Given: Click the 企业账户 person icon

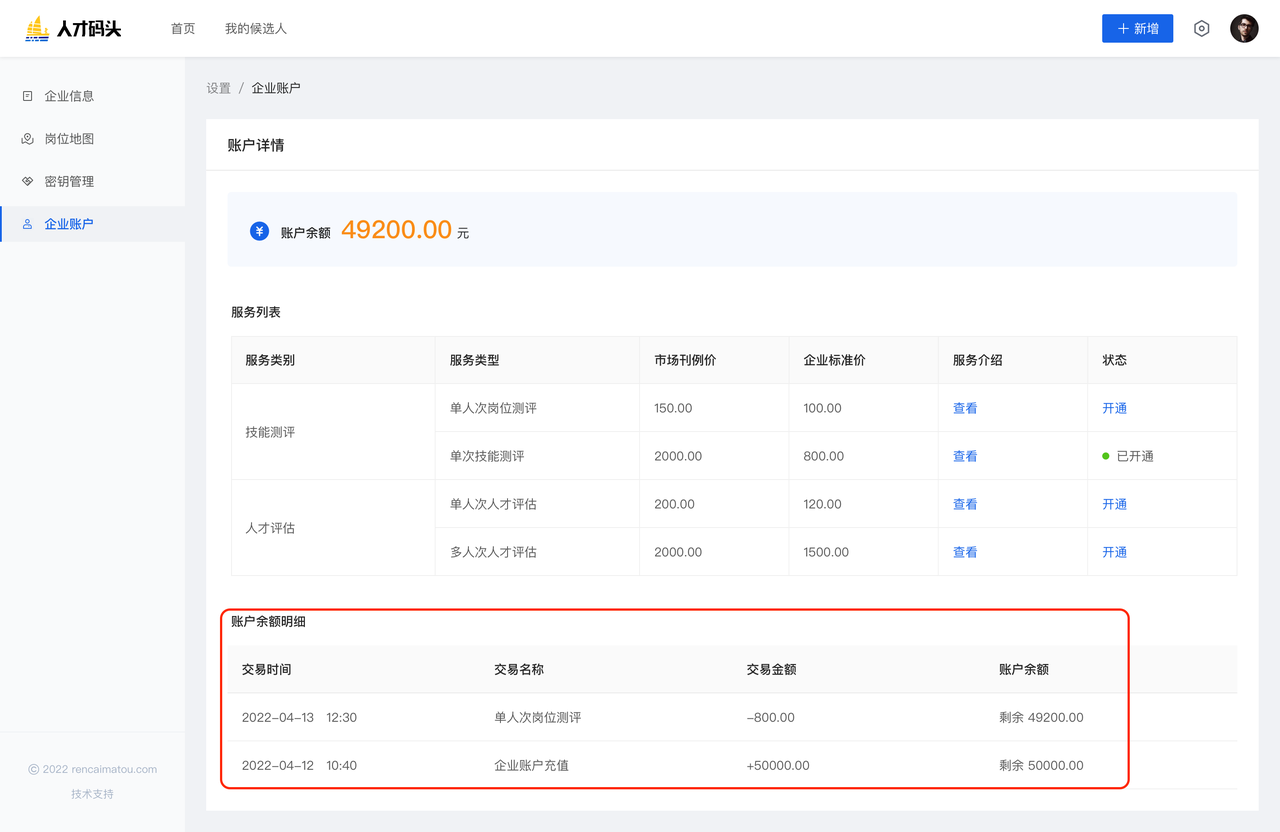Looking at the screenshot, I should pos(27,224).
